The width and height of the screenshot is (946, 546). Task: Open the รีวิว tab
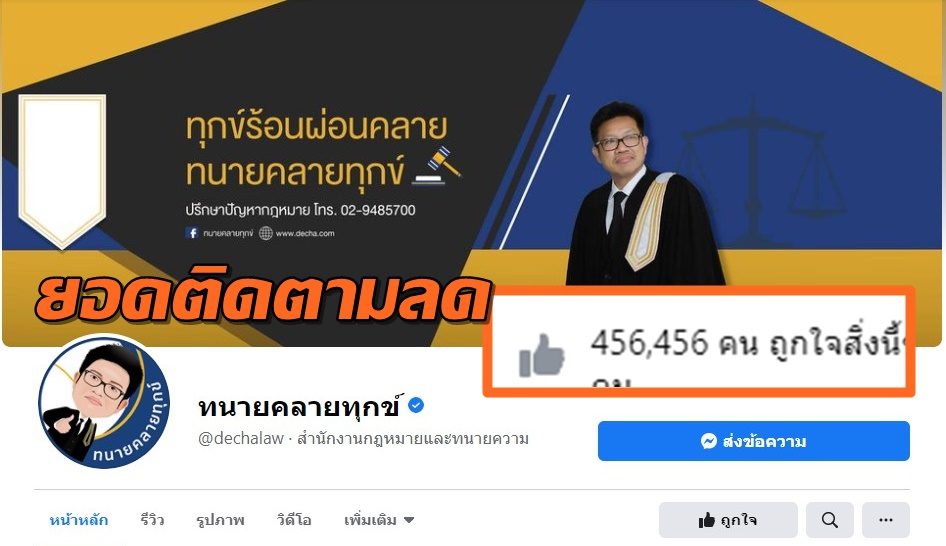(152, 520)
